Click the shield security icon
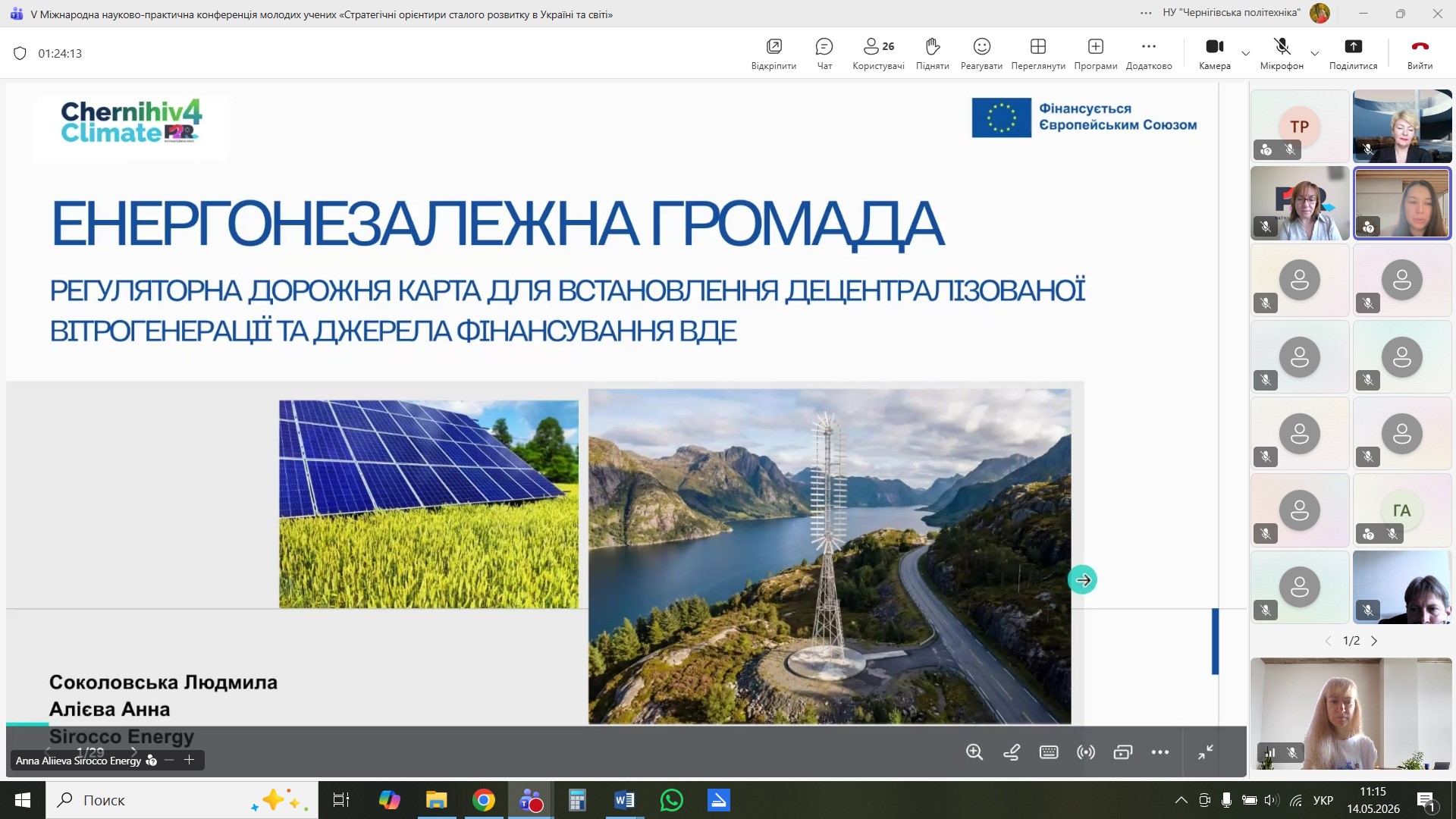1456x819 pixels. [20, 53]
